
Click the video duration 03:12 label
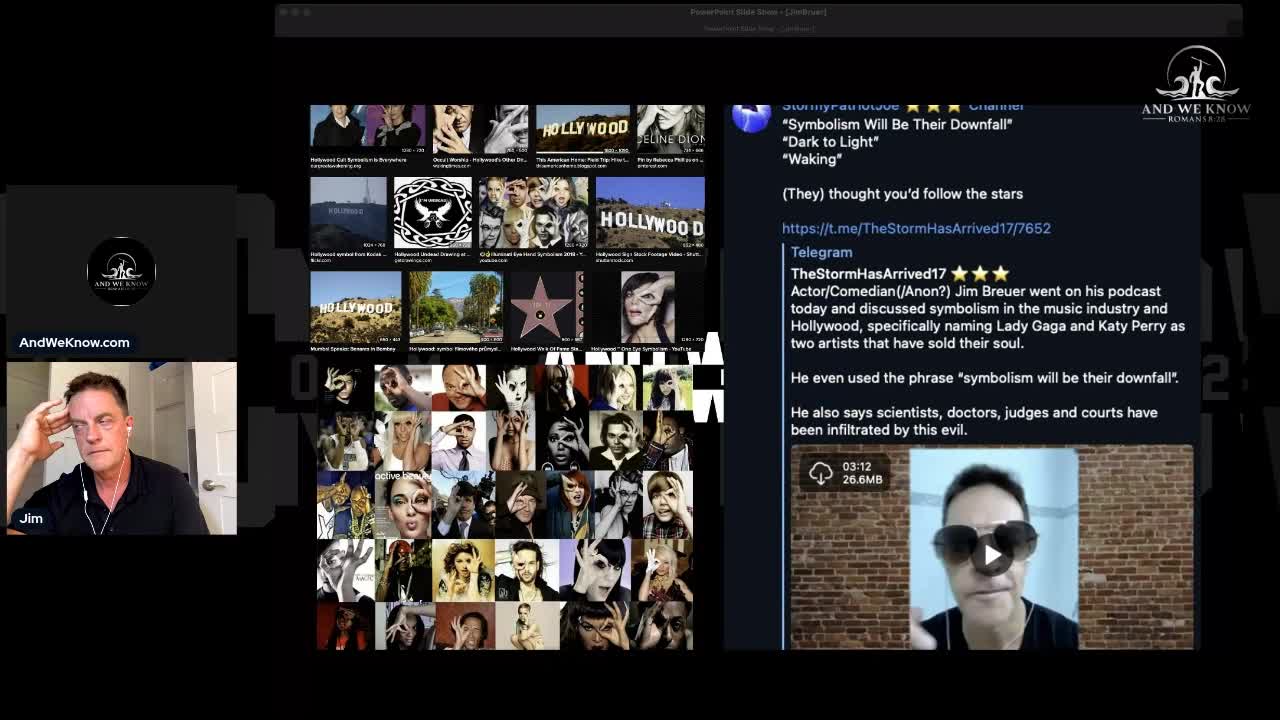tap(857, 466)
